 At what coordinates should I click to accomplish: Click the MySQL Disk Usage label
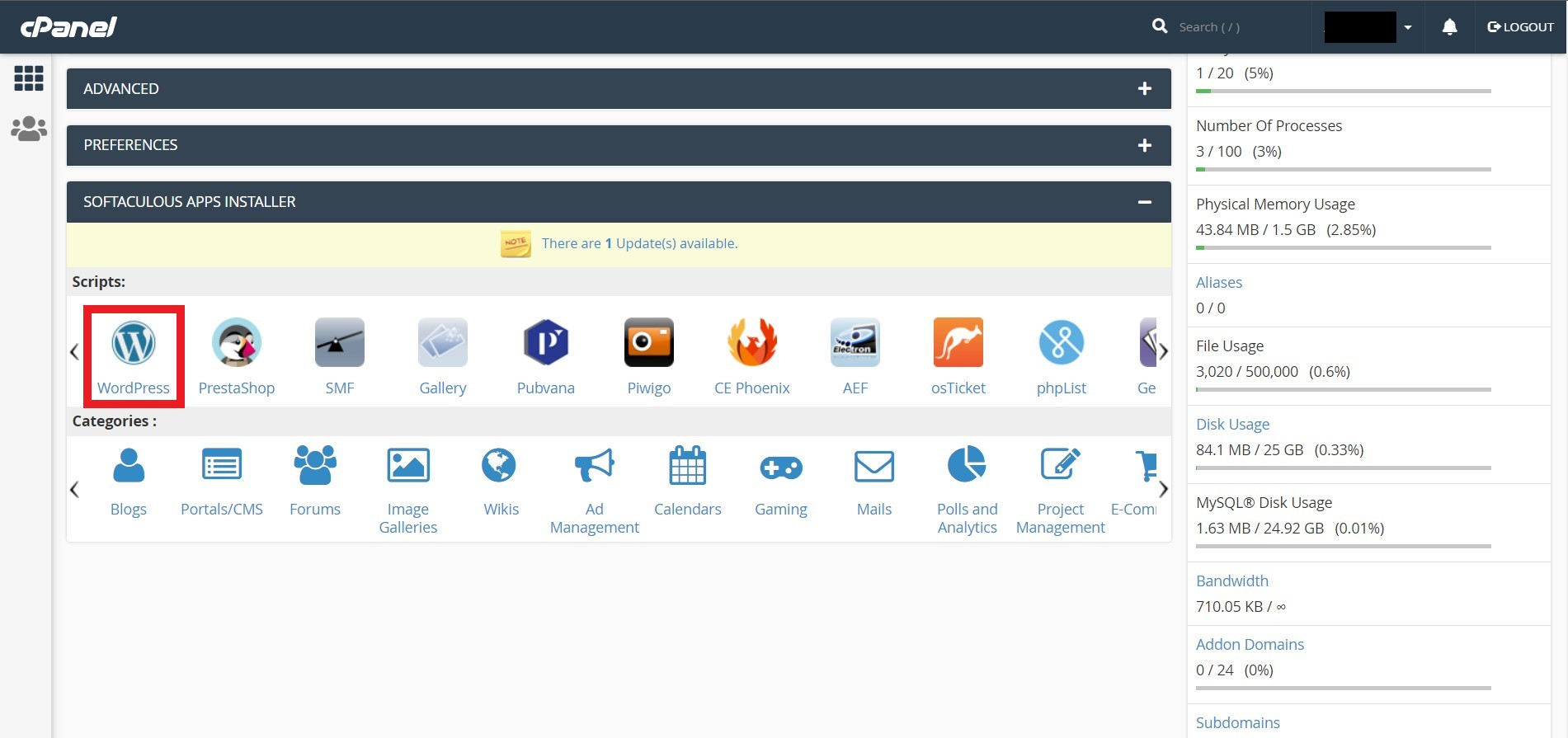click(1264, 502)
